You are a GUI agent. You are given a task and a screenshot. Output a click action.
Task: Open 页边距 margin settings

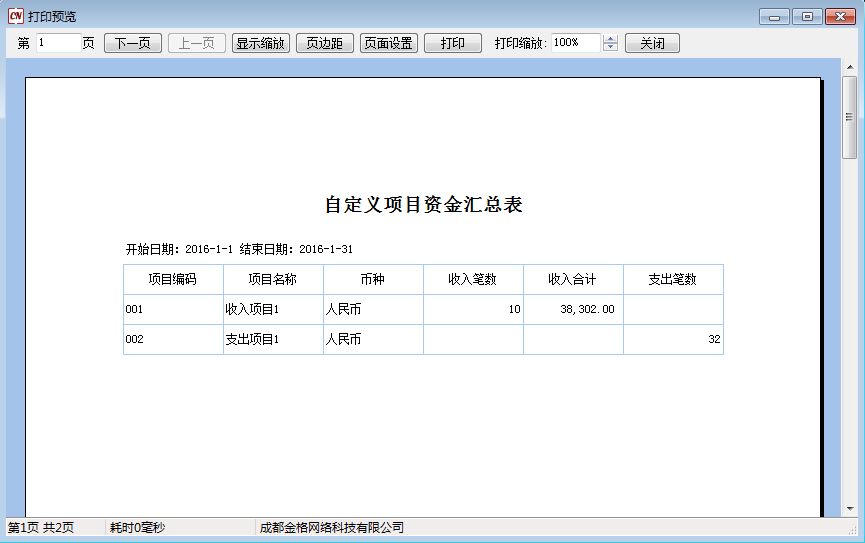(324, 43)
